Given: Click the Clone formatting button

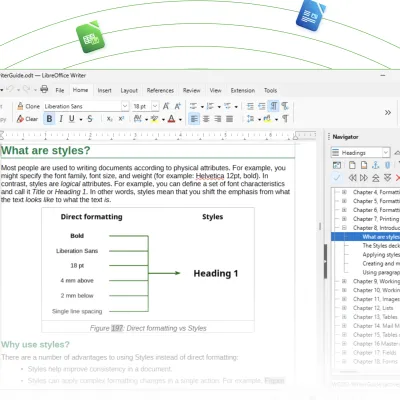Looking at the screenshot, I should (28, 106).
